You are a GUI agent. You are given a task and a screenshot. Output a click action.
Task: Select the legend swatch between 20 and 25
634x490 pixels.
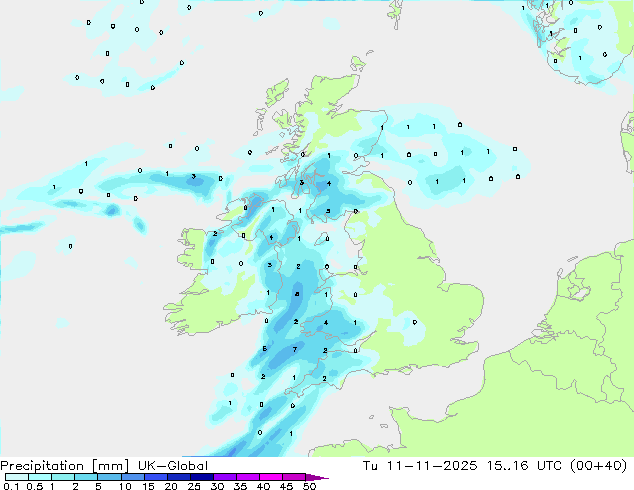178,477
